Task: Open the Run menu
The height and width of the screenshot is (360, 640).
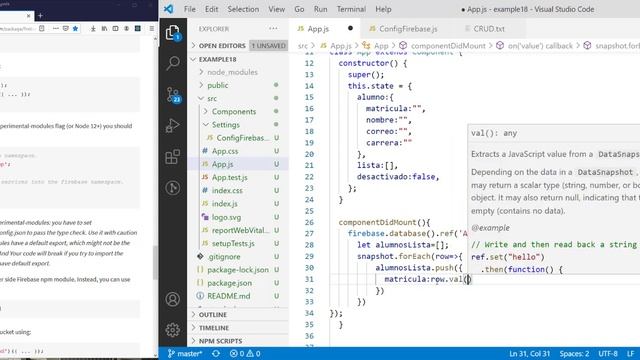Action: [320, 9]
